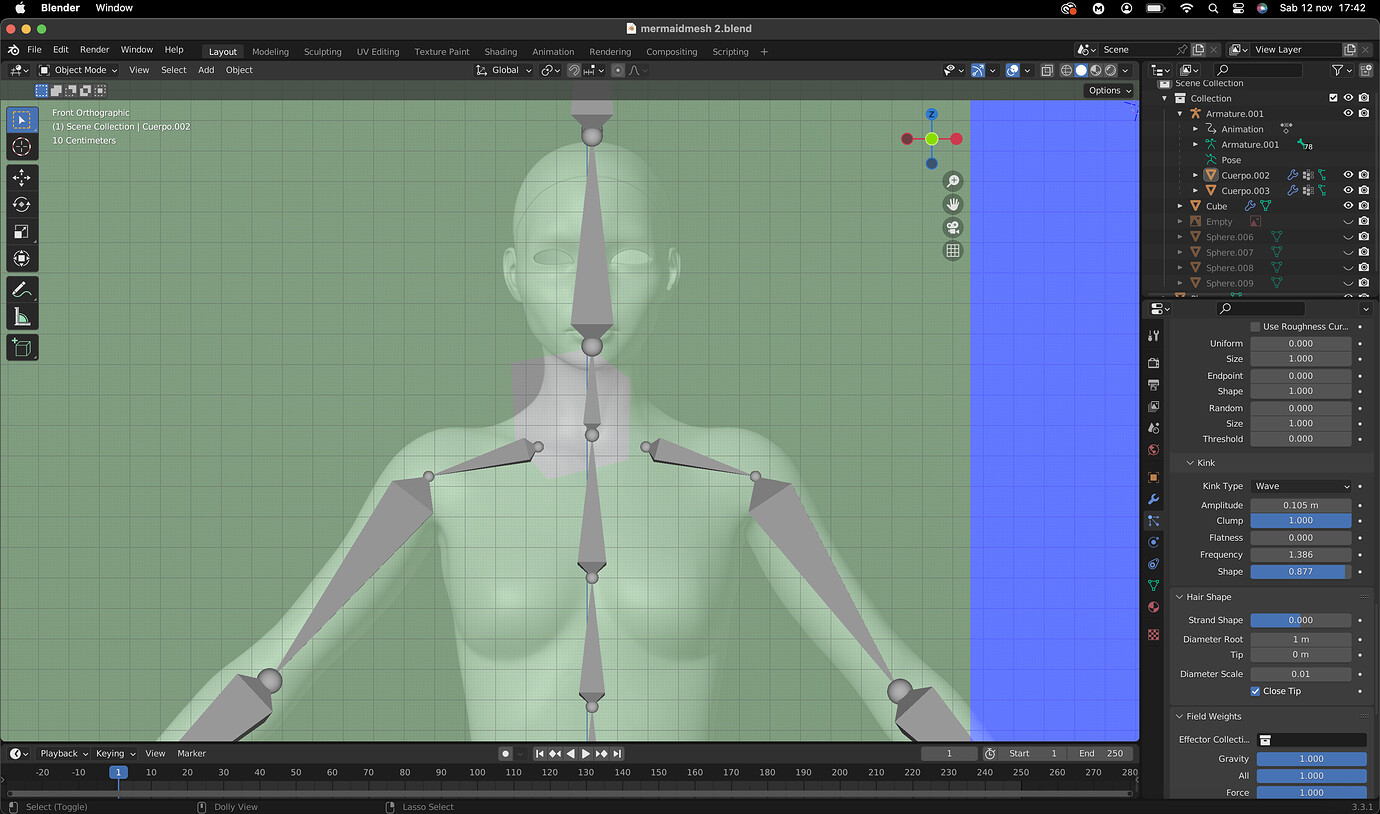The image size is (1380, 814).
Task: Activate the Select Box tool
Action: 22,120
